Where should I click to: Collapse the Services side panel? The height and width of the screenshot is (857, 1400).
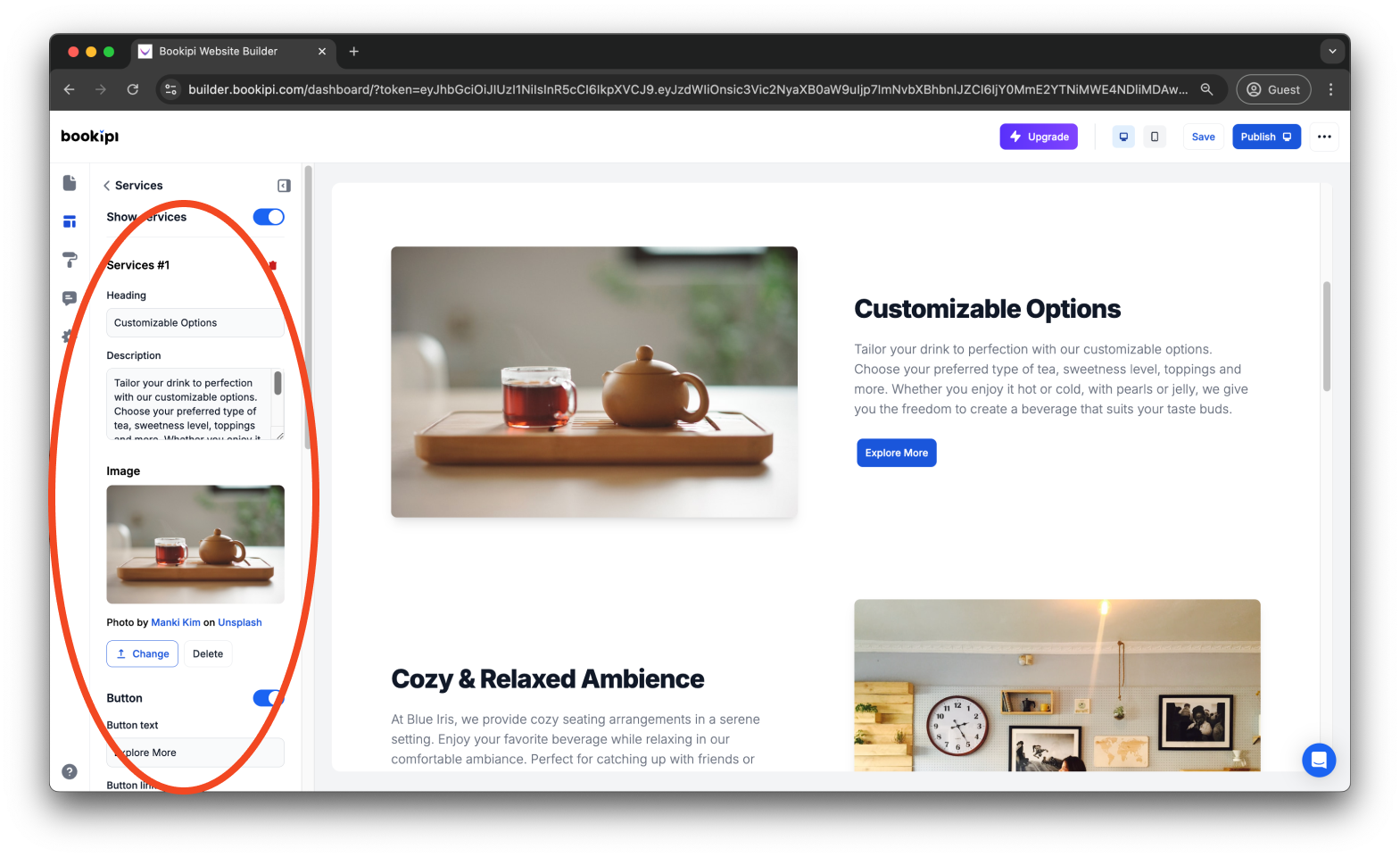284,186
